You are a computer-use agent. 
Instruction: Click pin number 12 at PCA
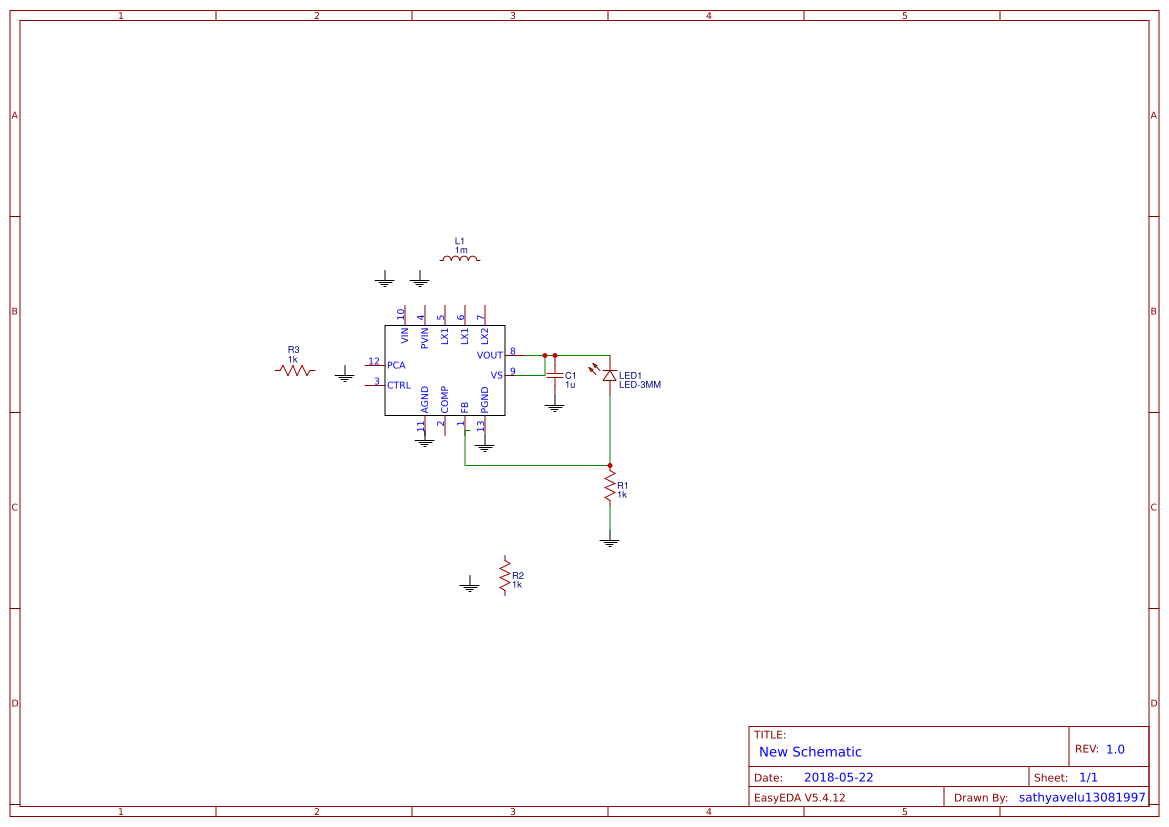(x=374, y=362)
